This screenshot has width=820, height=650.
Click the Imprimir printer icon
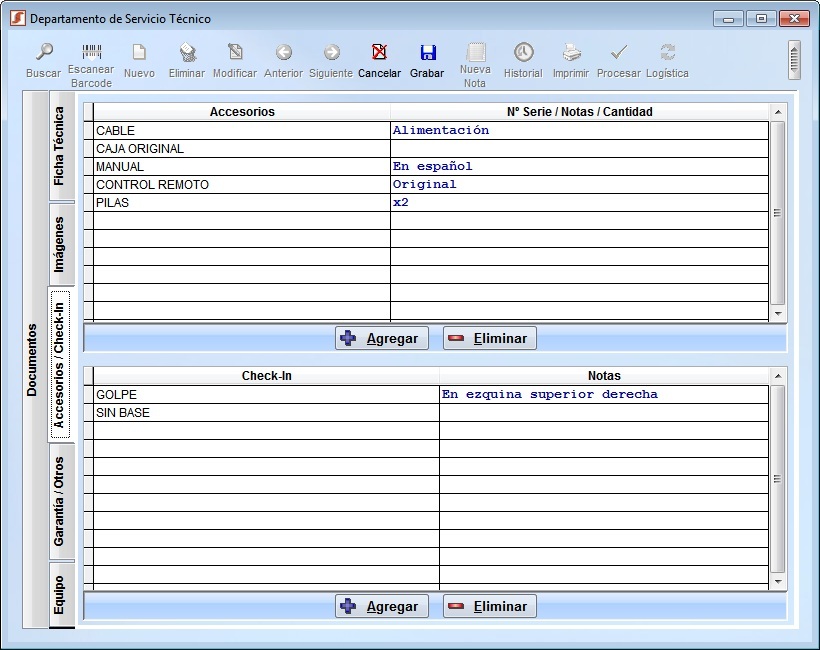point(571,52)
